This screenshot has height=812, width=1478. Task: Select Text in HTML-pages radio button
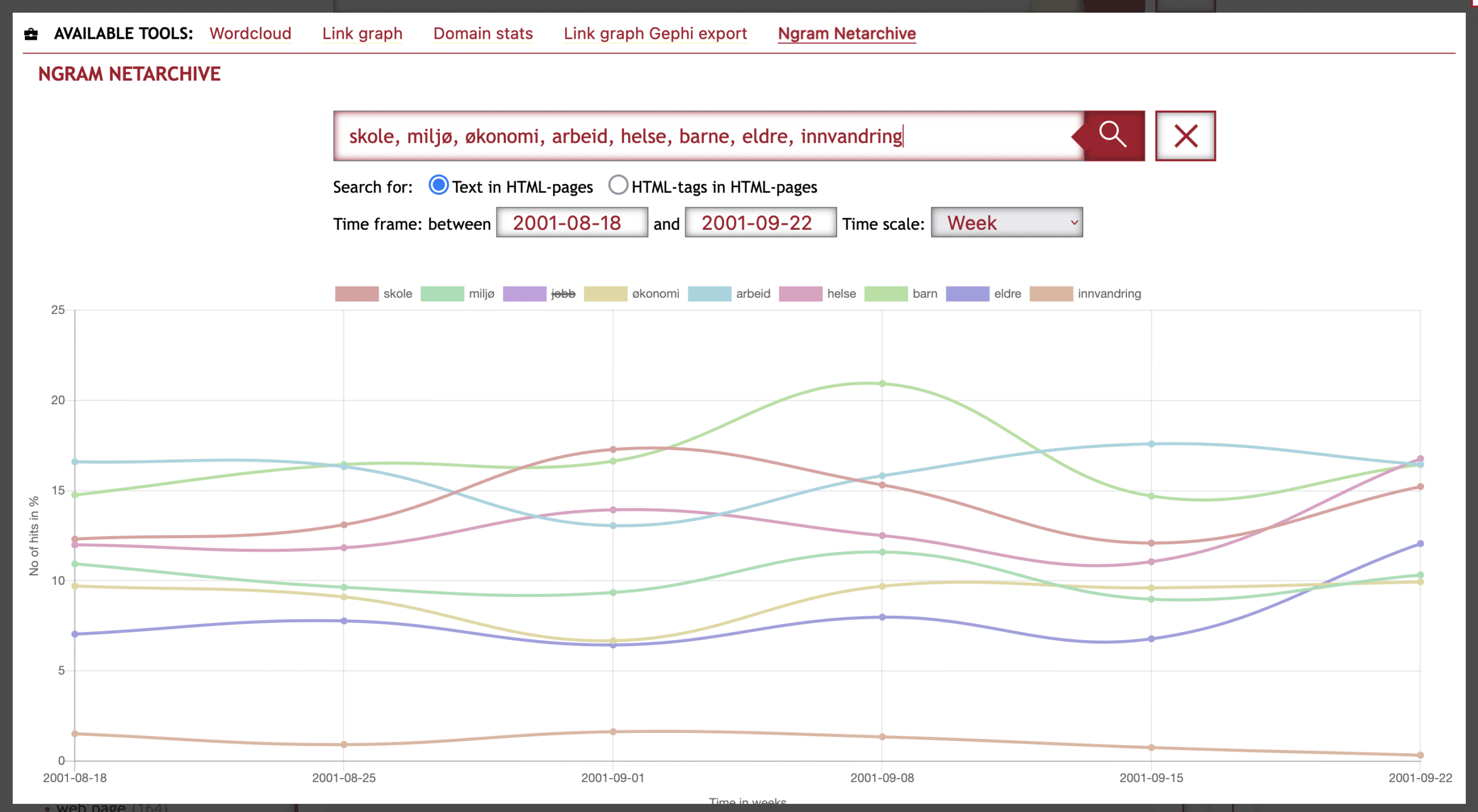[438, 185]
